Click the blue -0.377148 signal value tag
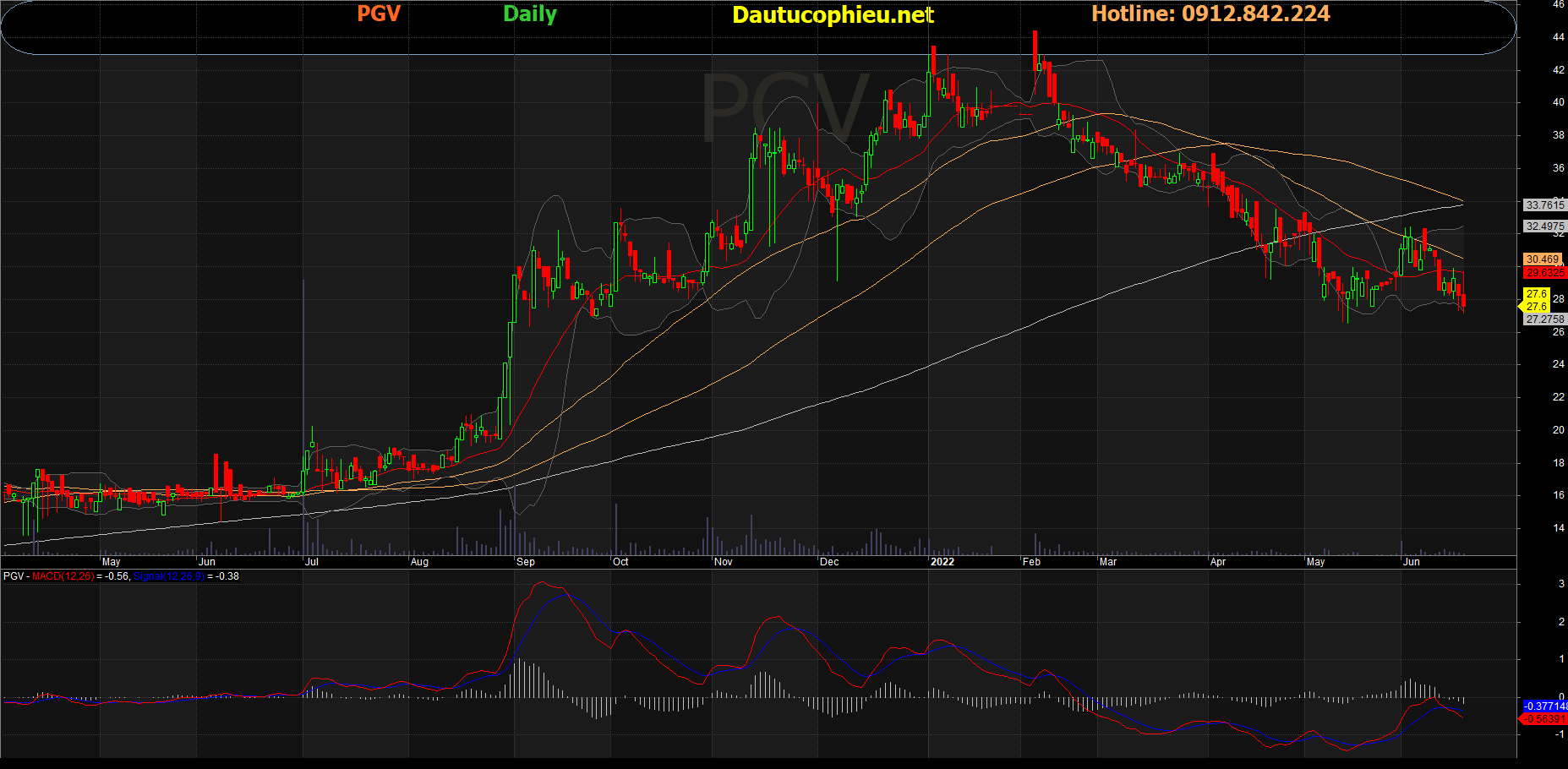The width and height of the screenshot is (1568, 769). [1544, 706]
